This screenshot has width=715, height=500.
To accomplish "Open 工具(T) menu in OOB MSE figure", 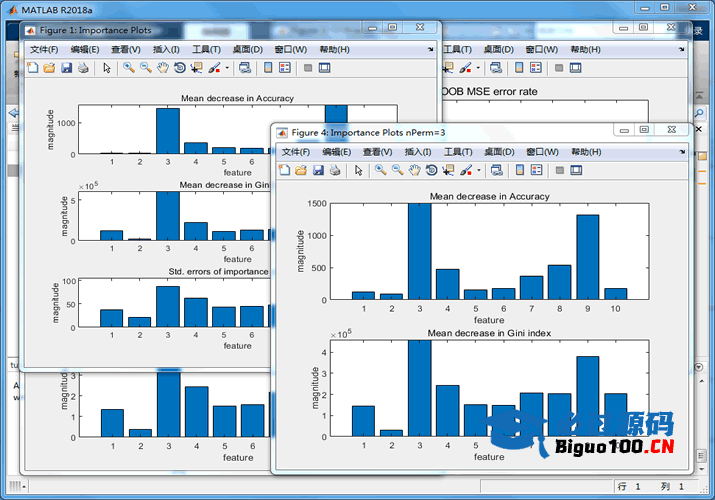I will pyautogui.click(x=457, y=49).
